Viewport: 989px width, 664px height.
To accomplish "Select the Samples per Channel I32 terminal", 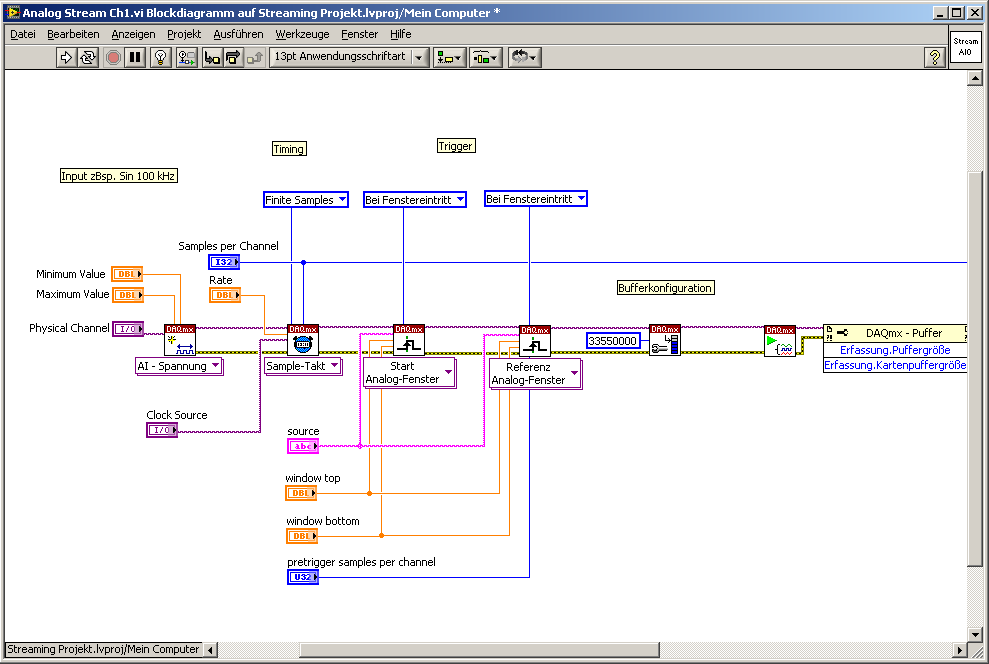I will [224, 262].
